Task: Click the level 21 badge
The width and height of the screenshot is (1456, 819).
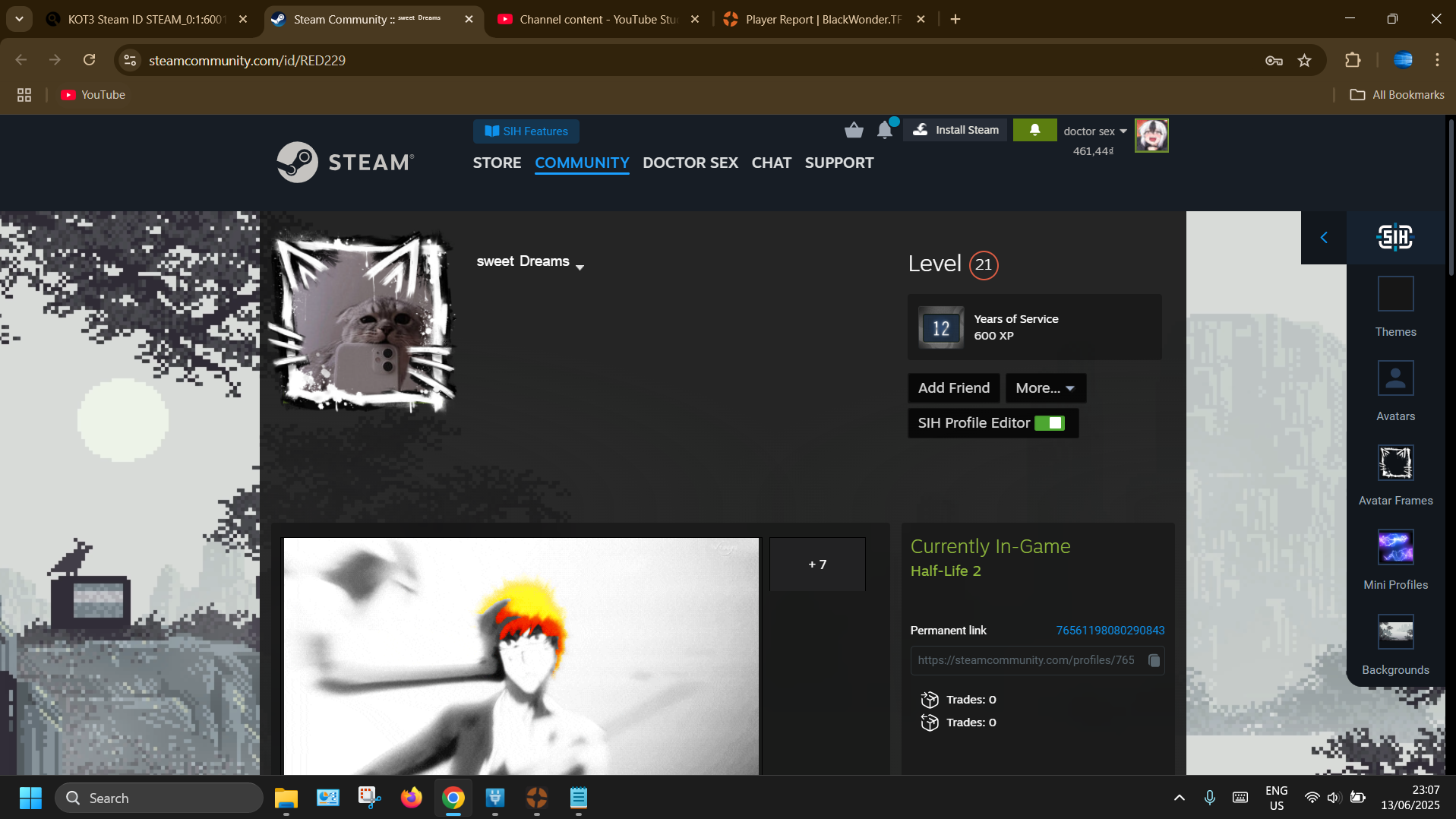Action: click(984, 265)
